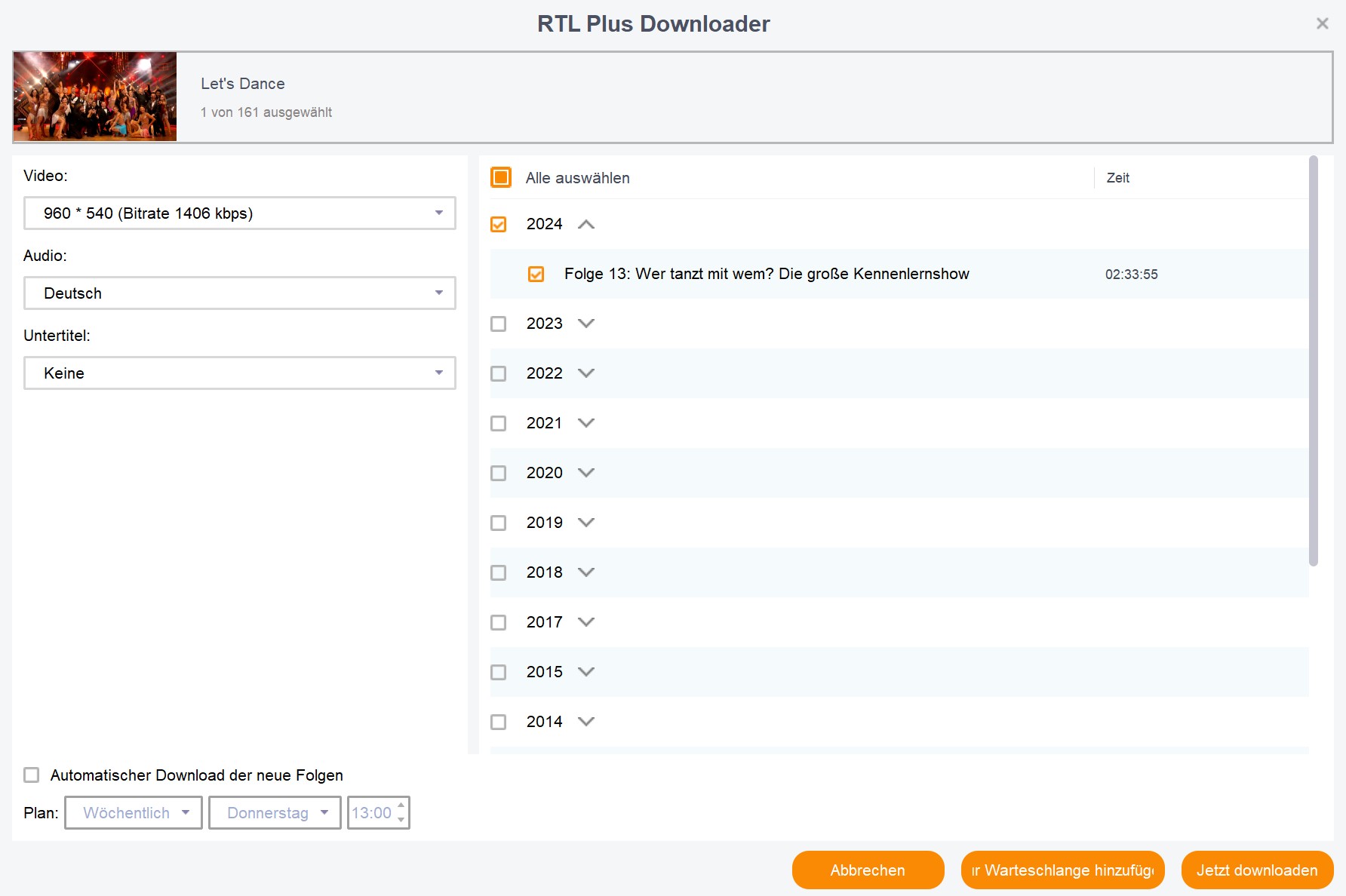The height and width of the screenshot is (896, 1346).
Task: Select the 2021 season checkbox
Action: click(499, 423)
